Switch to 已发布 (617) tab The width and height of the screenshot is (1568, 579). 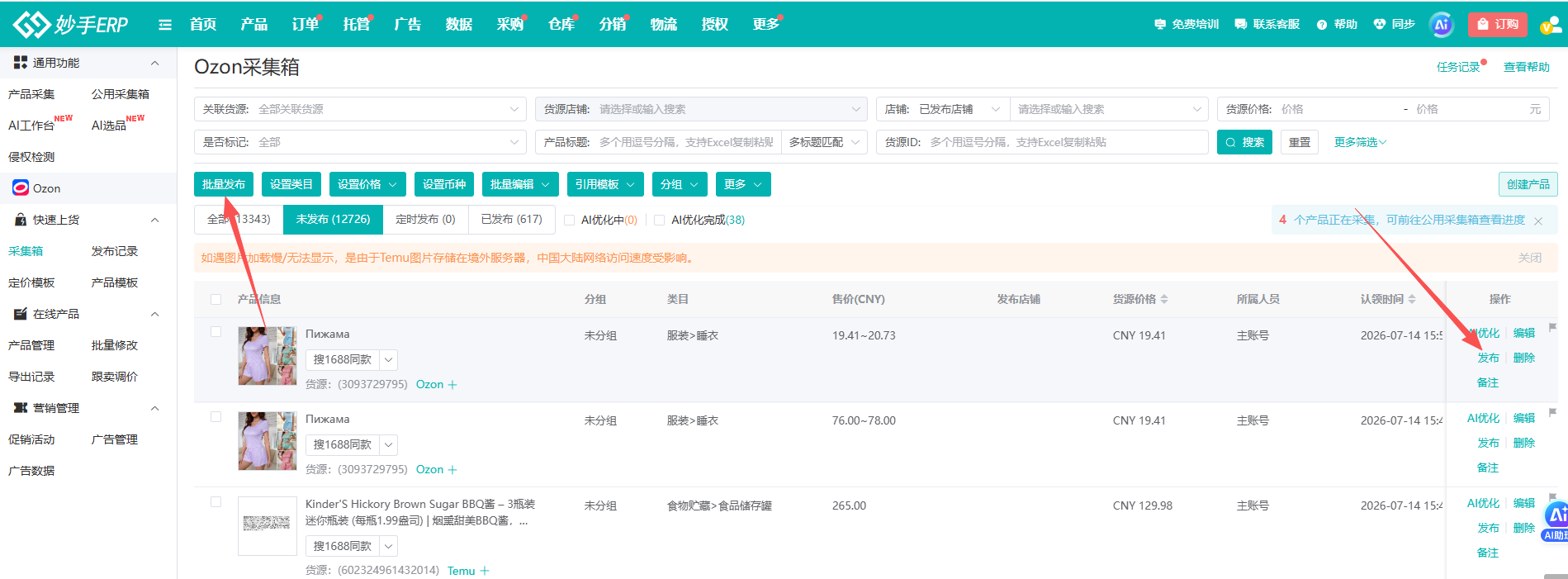512,220
